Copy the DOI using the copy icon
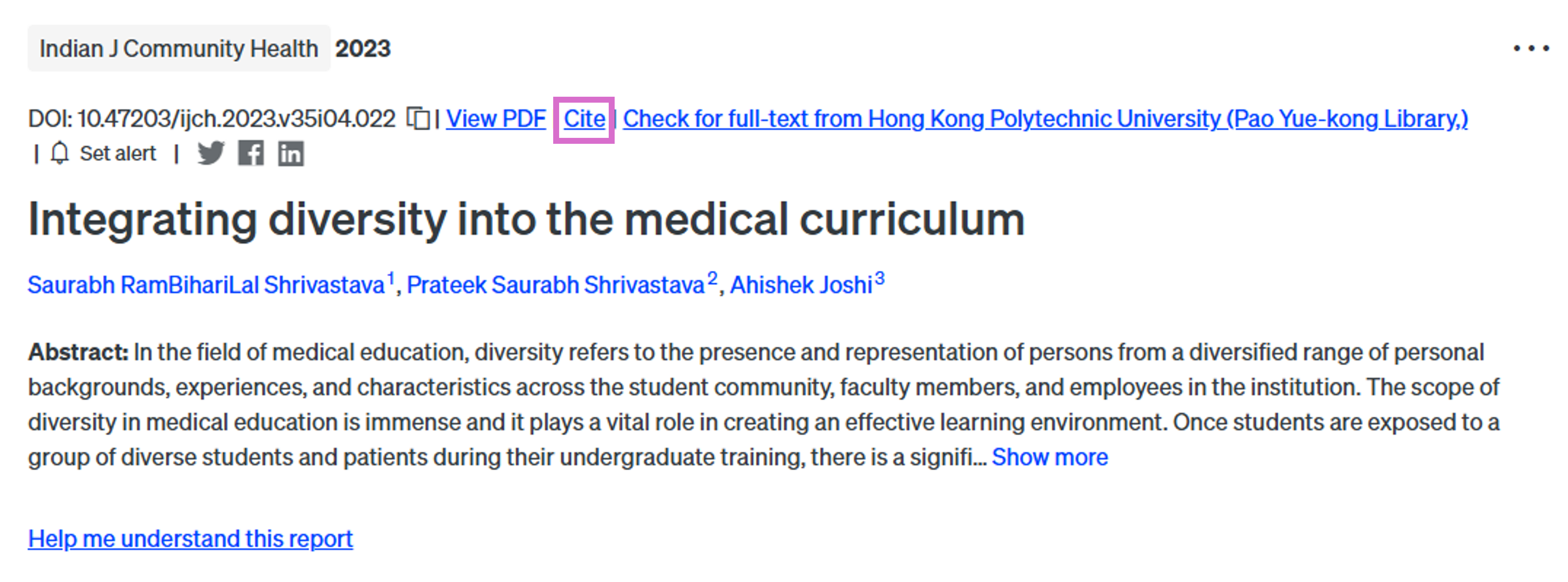This screenshot has height=582, width=1568. click(418, 118)
